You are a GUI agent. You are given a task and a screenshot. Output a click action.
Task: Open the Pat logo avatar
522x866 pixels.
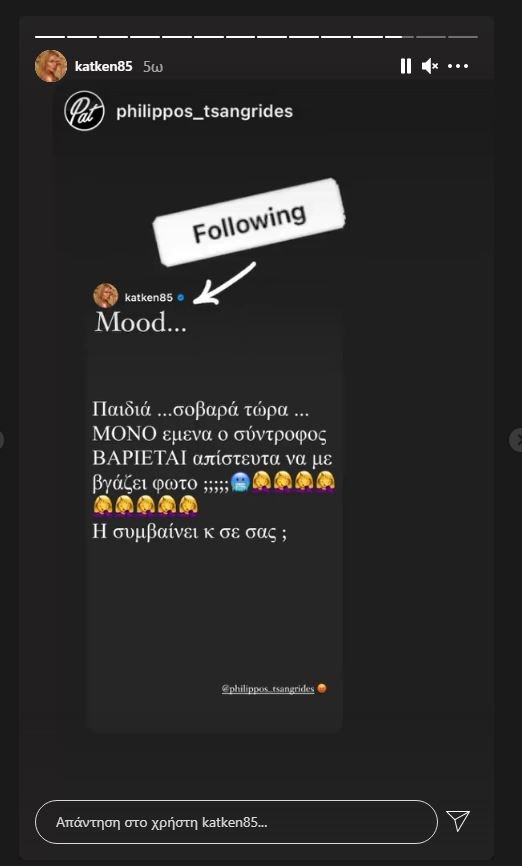tap(84, 111)
